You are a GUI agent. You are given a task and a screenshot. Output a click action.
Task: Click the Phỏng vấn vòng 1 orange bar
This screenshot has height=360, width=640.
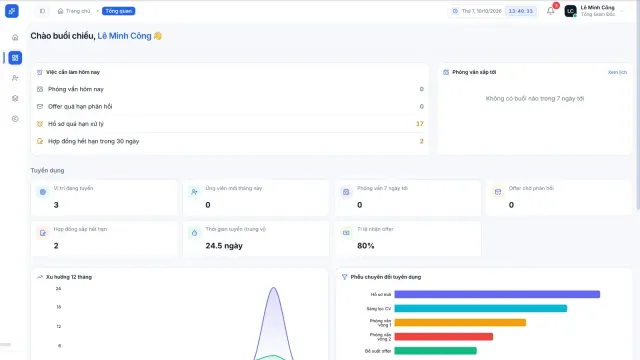pos(460,322)
